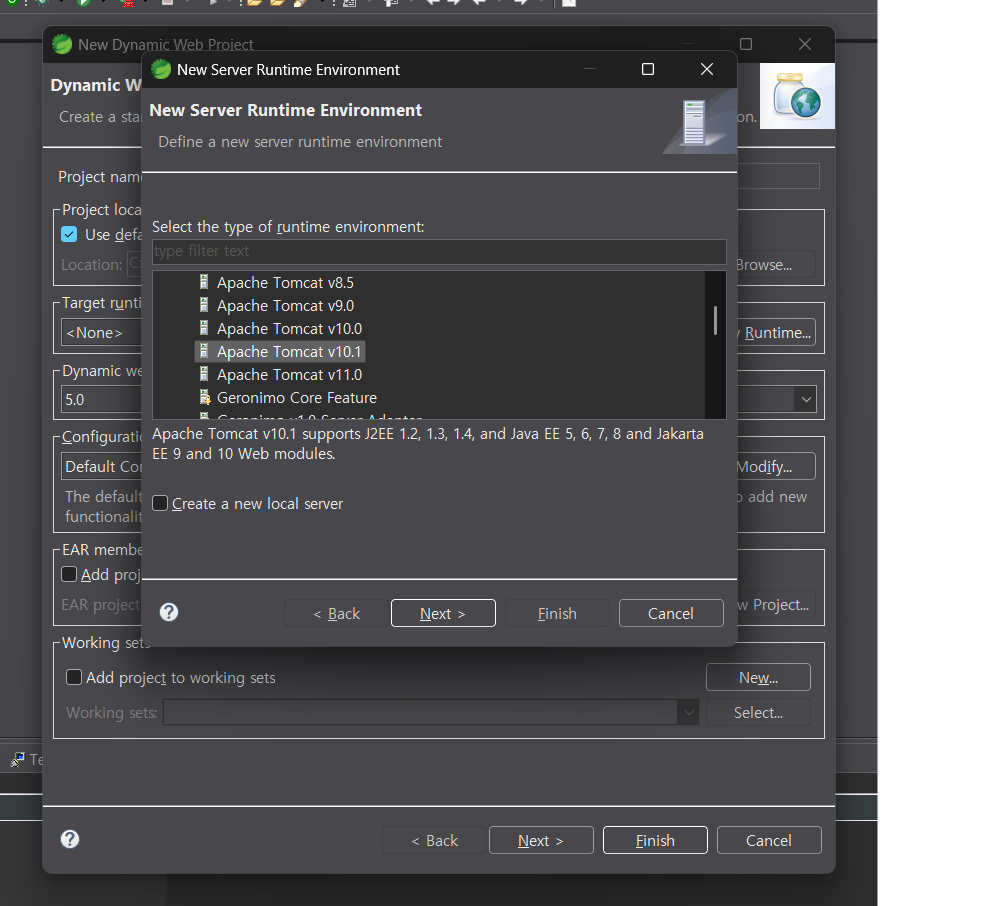Click the Modify... configuration button

tap(777, 467)
